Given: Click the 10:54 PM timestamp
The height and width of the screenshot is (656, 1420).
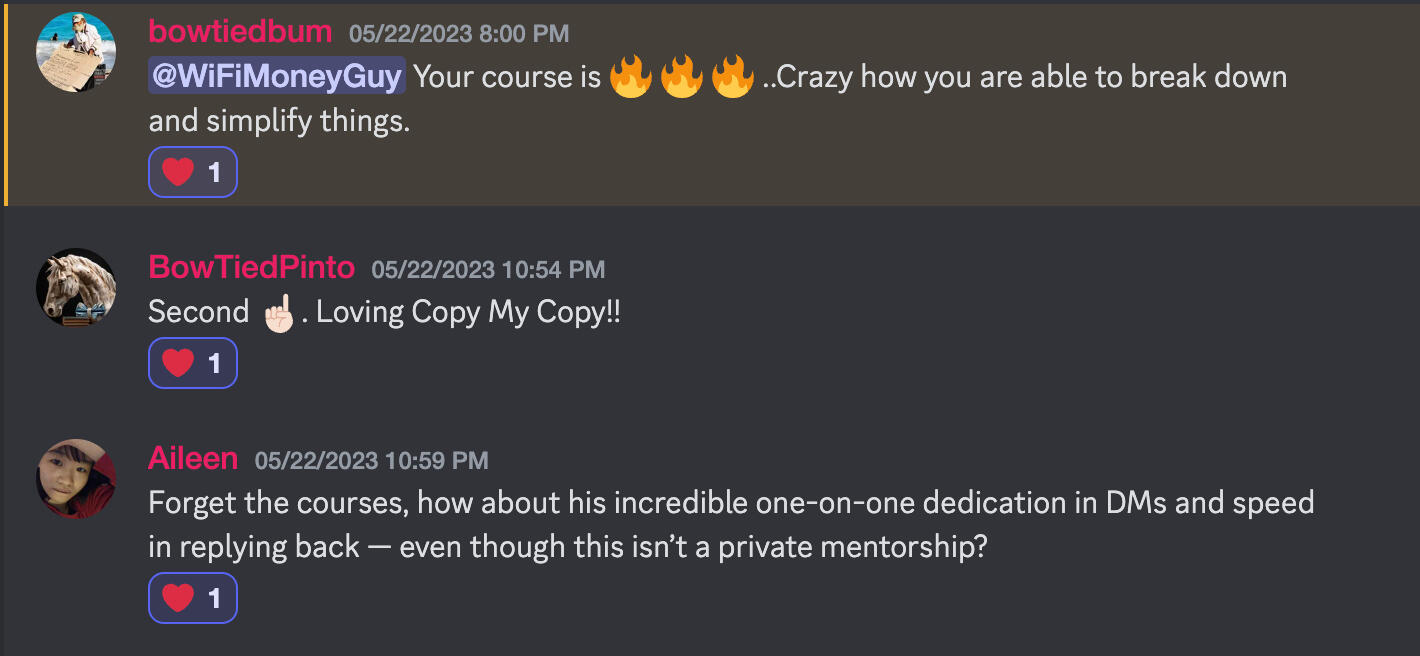Looking at the screenshot, I should pos(488,269).
